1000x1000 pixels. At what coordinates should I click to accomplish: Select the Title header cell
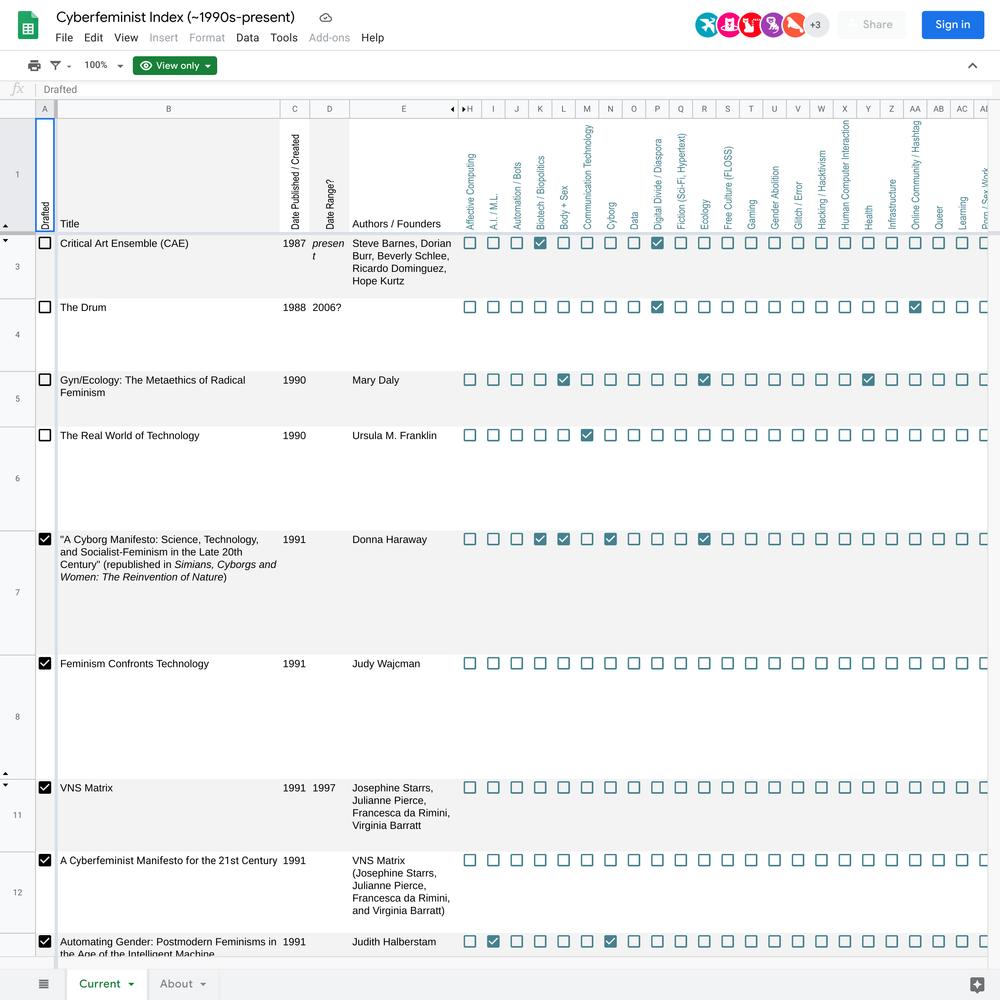[168, 175]
